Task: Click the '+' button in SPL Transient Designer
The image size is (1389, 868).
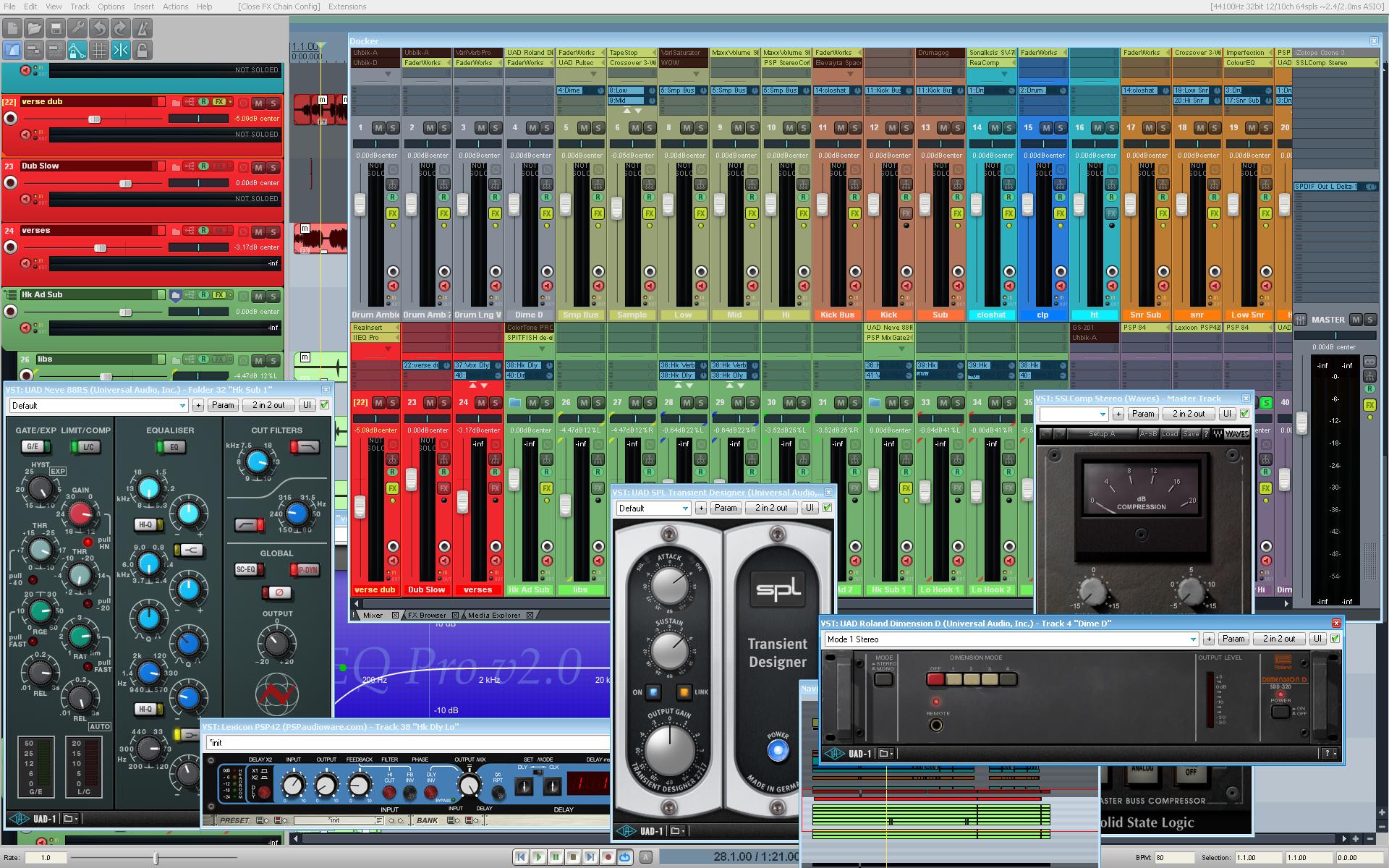Action: coord(700,508)
